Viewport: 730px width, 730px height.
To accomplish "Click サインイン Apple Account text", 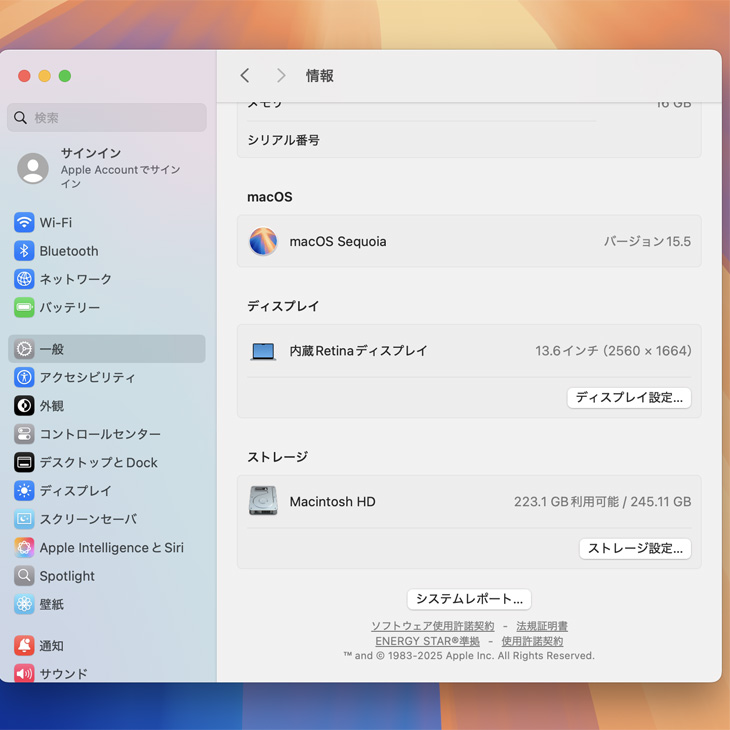I will (121, 168).
